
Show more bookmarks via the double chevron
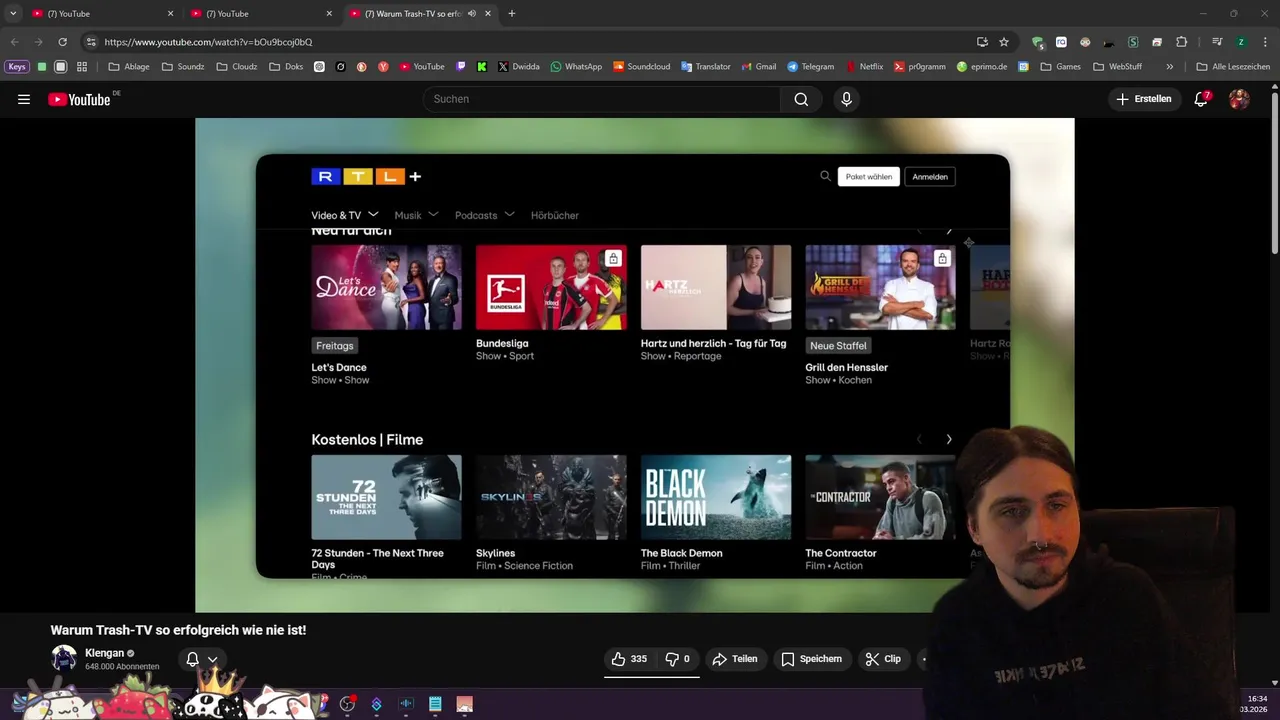click(x=1170, y=67)
